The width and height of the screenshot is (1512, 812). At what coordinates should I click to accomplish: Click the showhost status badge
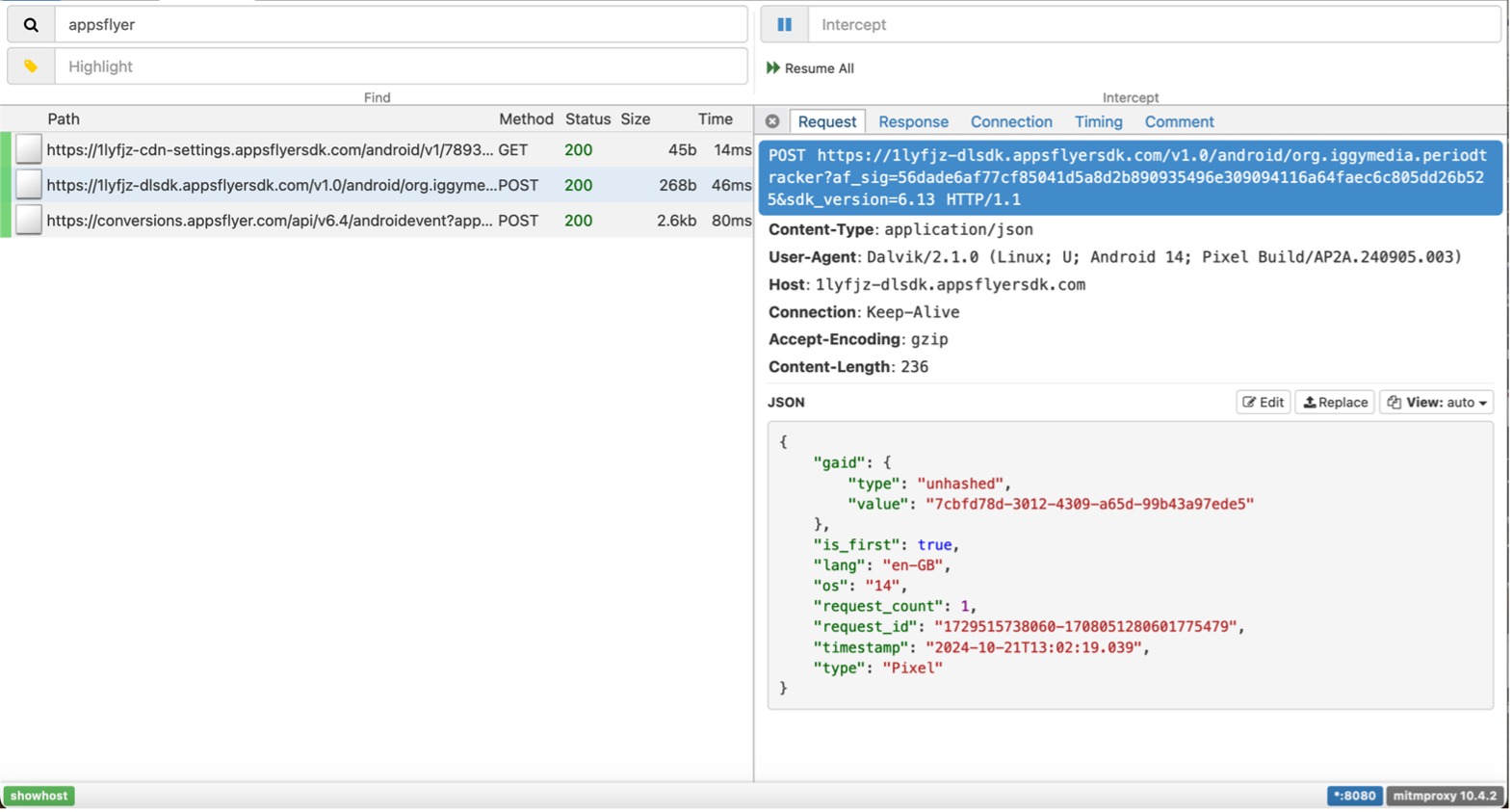[x=39, y=796]
